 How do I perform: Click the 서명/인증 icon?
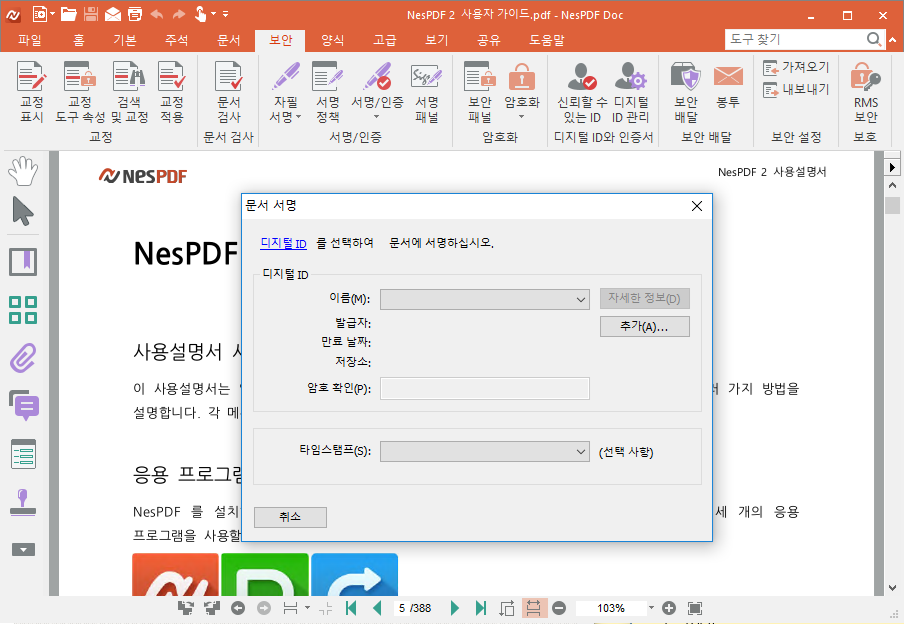(x=377, y=77)
